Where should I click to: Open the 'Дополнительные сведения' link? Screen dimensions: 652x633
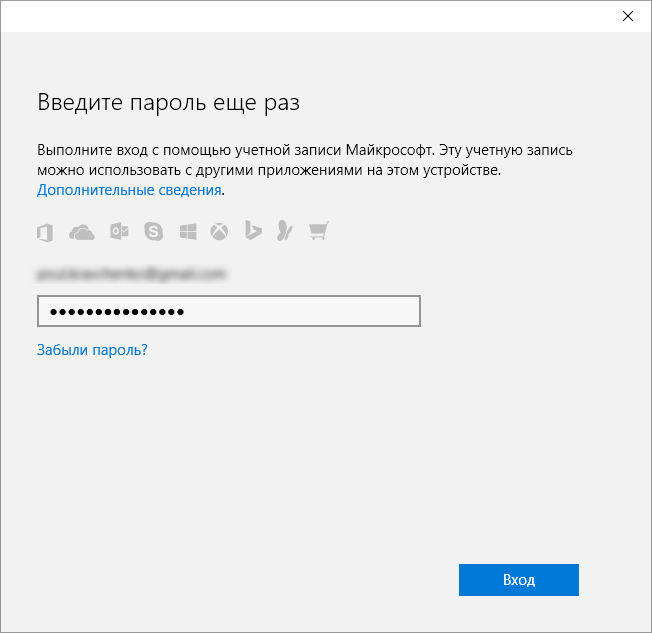coord(129,190)
